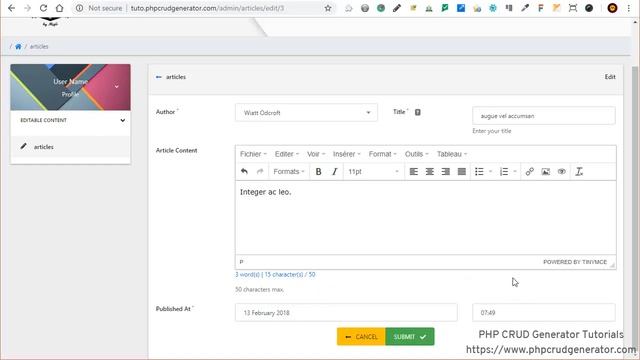
Task: Open the browser home page
Action: pyautogui.click(x=60, y=8)
